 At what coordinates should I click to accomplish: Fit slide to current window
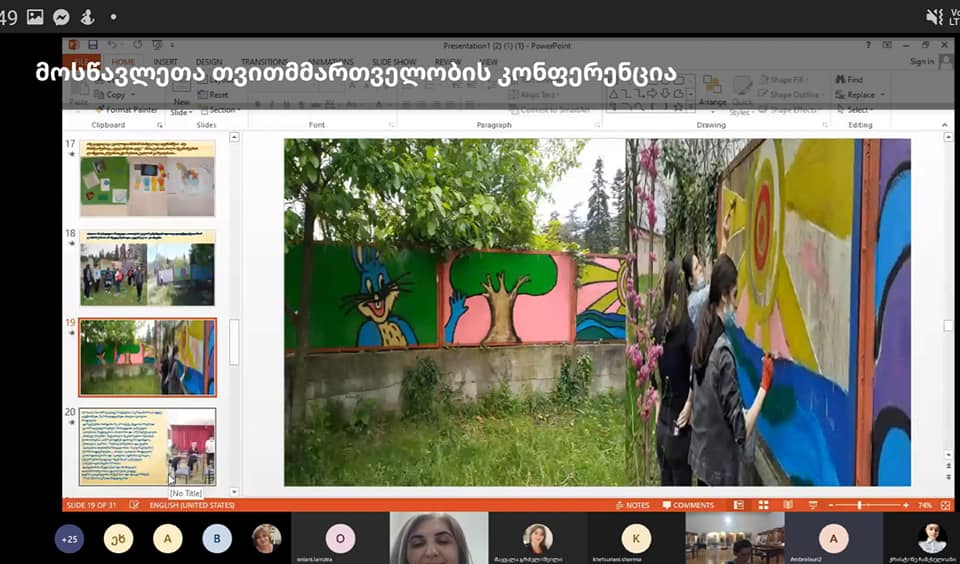tap(946, 505)
